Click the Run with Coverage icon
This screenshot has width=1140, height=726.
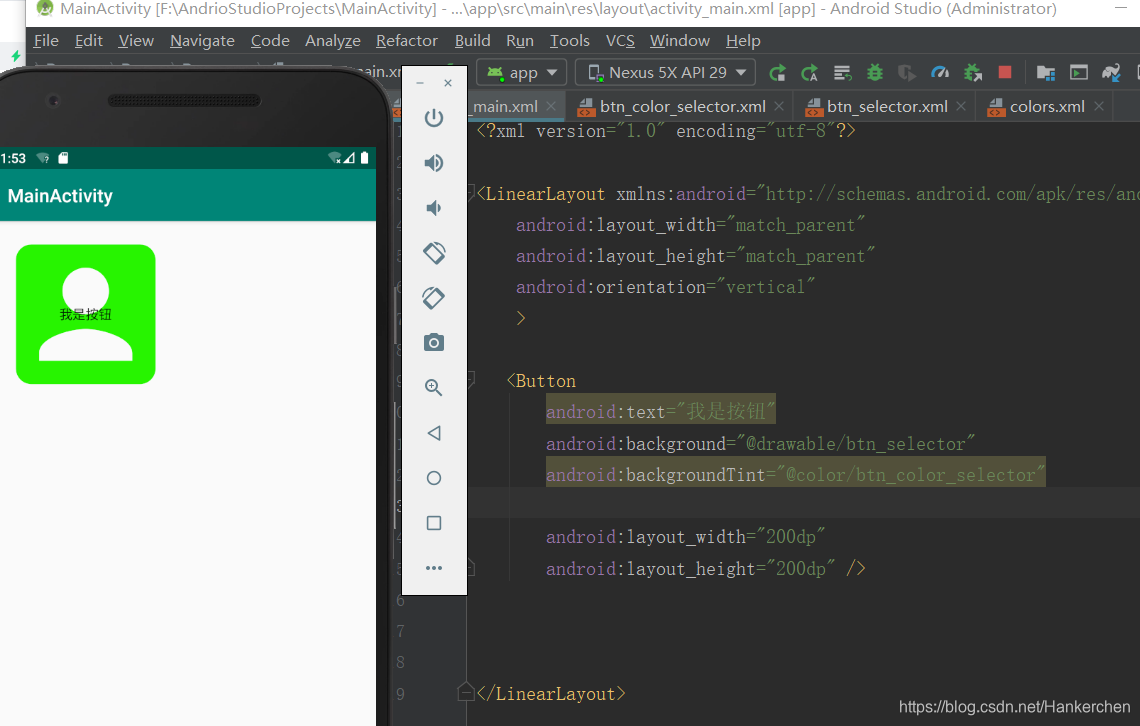907,73
